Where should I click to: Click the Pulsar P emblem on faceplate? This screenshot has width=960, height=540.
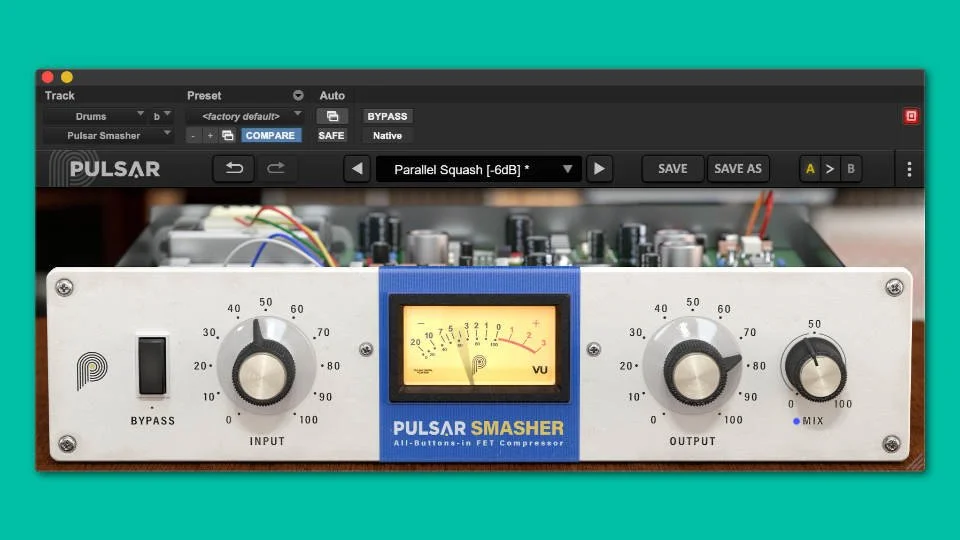click(92, 370)
